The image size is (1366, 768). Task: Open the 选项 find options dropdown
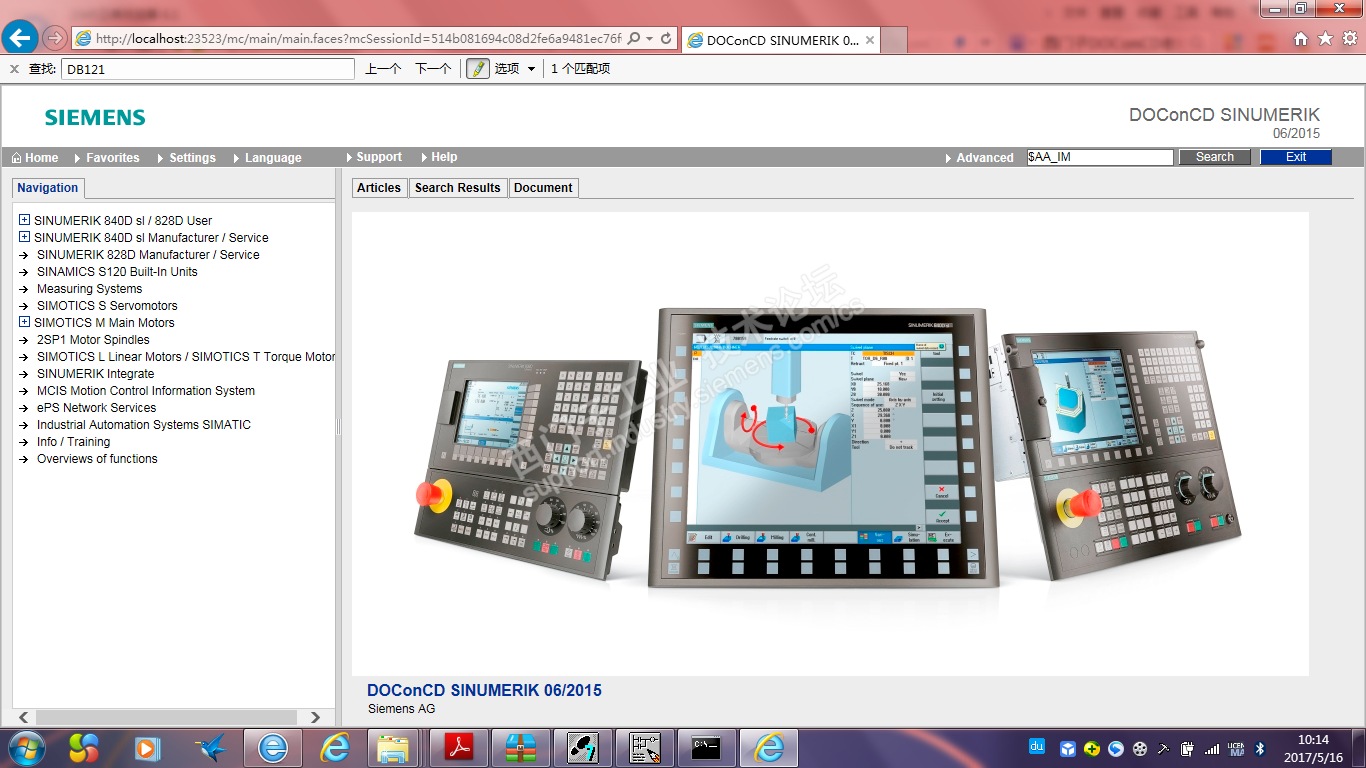point(515,69)
